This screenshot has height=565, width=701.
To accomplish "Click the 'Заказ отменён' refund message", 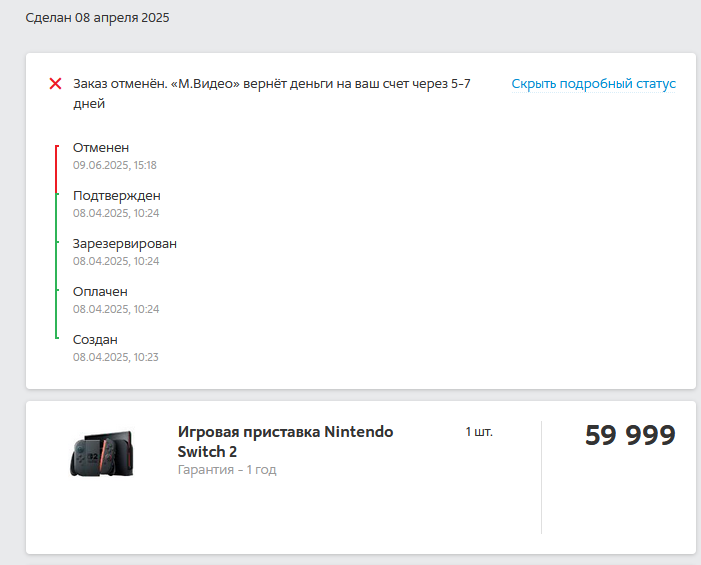I will [x=272, y=93].
